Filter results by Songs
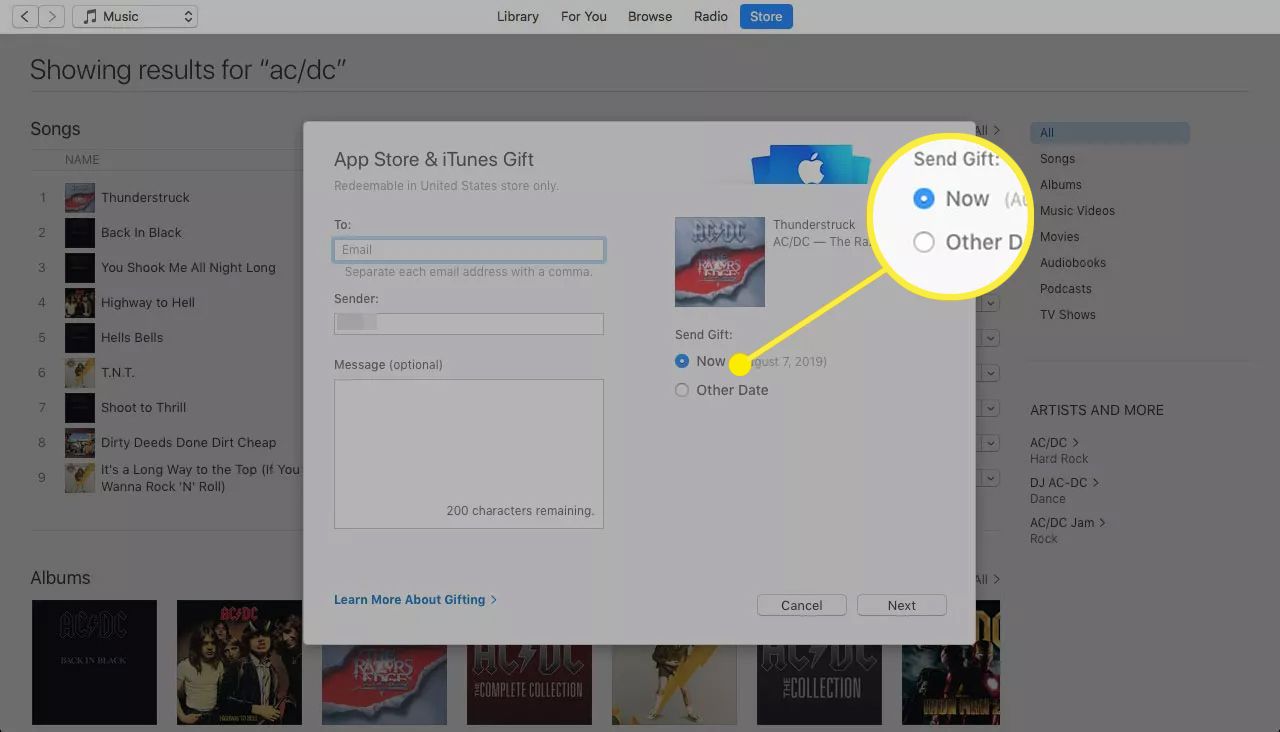The height and width of the screenshot is (732, 1280). coord(1057,158)
